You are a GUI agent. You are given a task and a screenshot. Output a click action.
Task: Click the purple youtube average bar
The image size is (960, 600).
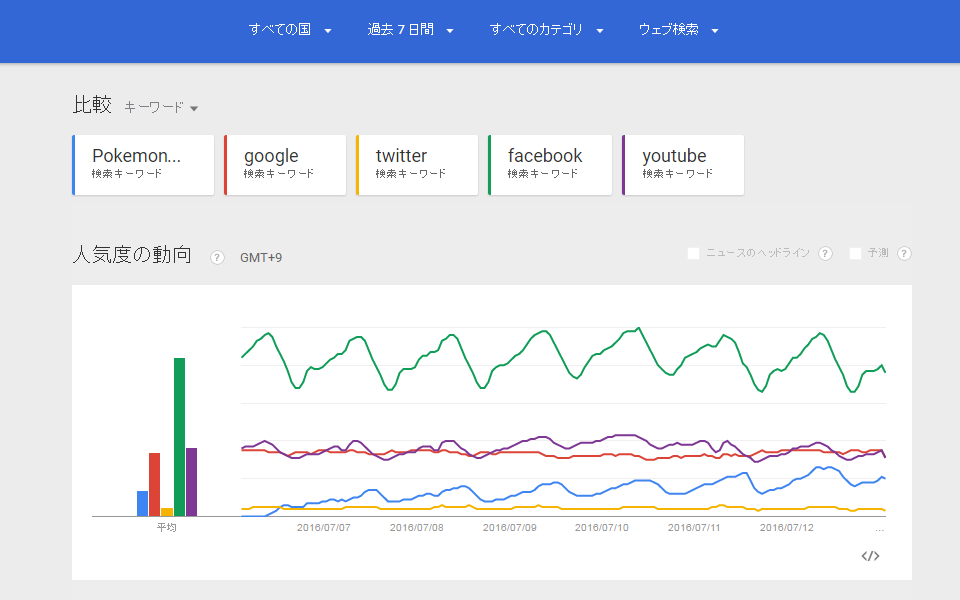pyautogui.click(x=192, y=482)
